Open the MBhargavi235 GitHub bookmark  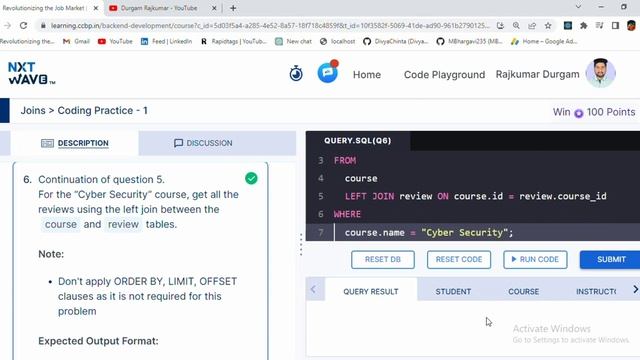(469, 41)
